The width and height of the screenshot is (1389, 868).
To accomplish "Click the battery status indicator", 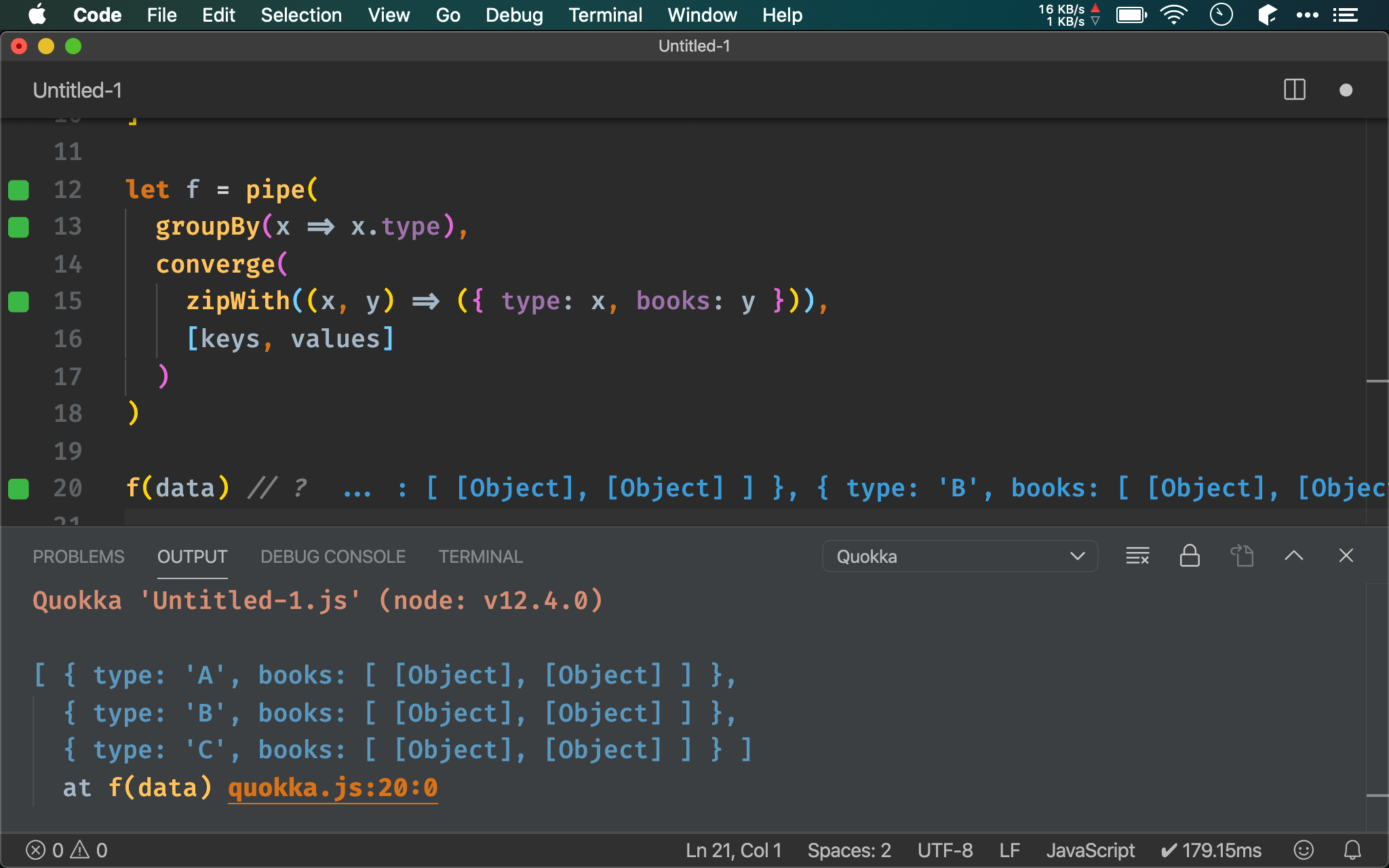I will [1131, 14].
